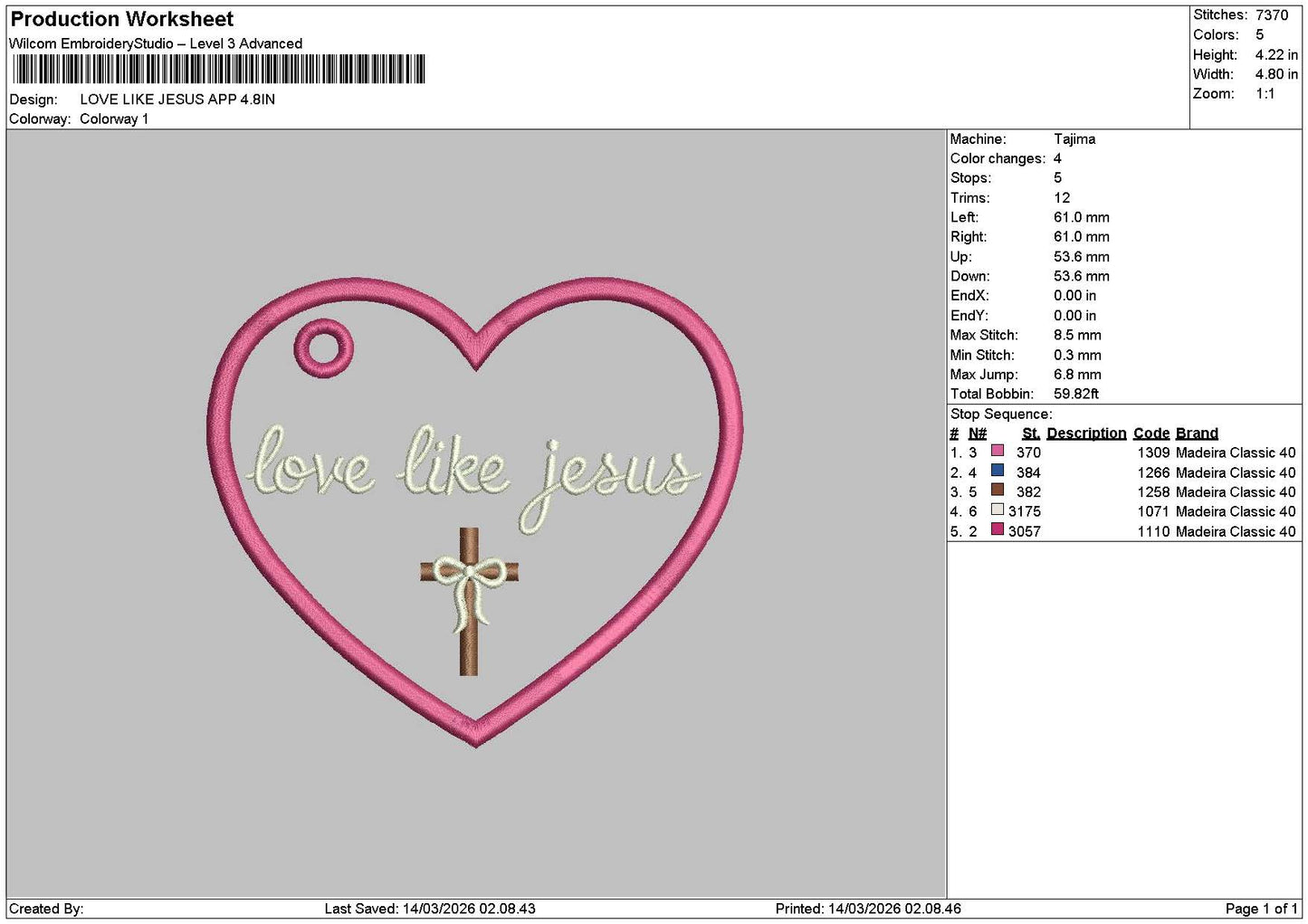Image resolution: width=1308 pixels, height=924 pixels.
Task: Click the blue swatch for stop 2
Action: [x=998, y=471]
